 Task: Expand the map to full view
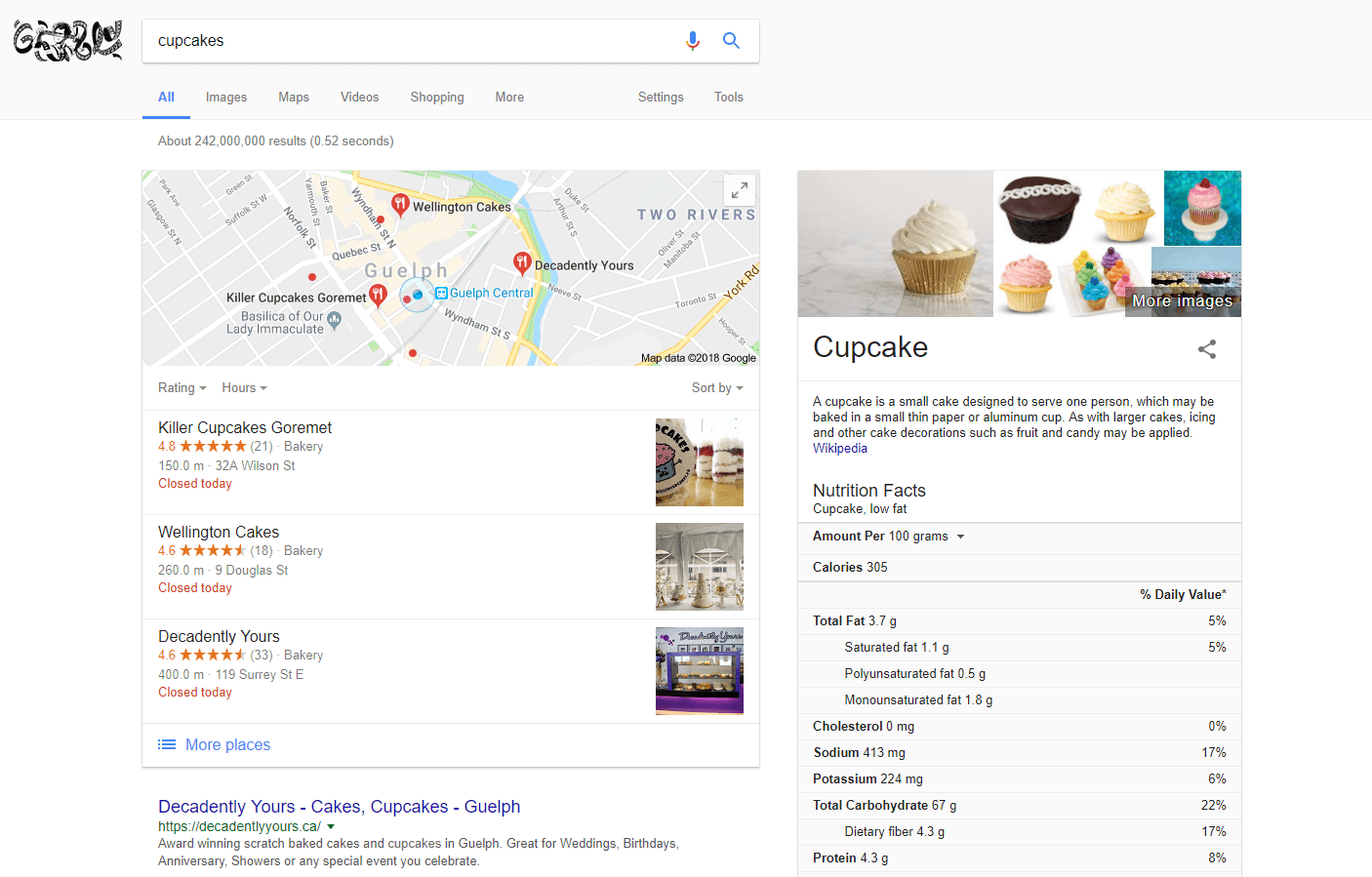point(740,189)
